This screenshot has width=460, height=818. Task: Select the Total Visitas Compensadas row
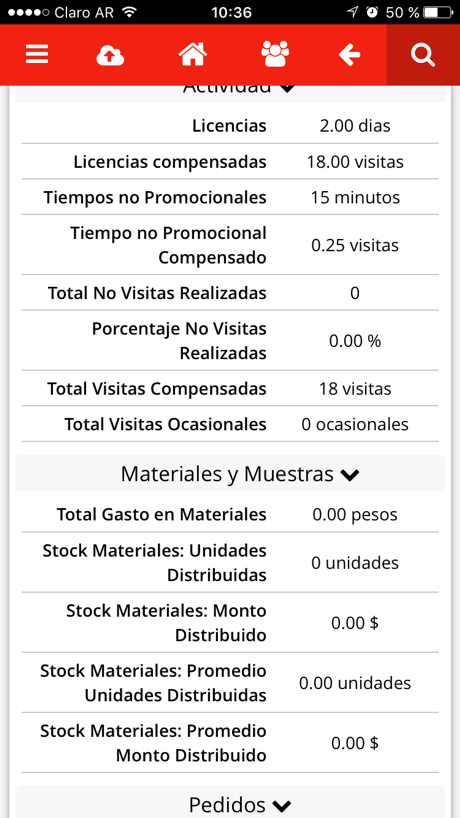click(230, 389)
